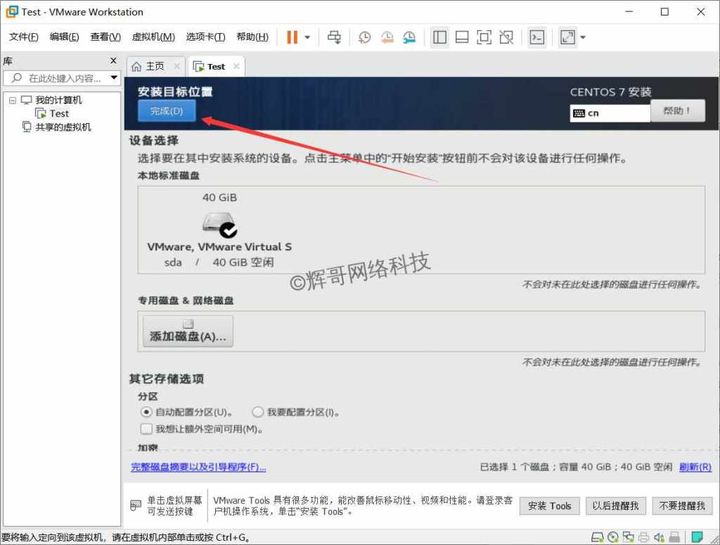
Task: Switch to the 主页 tab
Action: click(154, 67)
